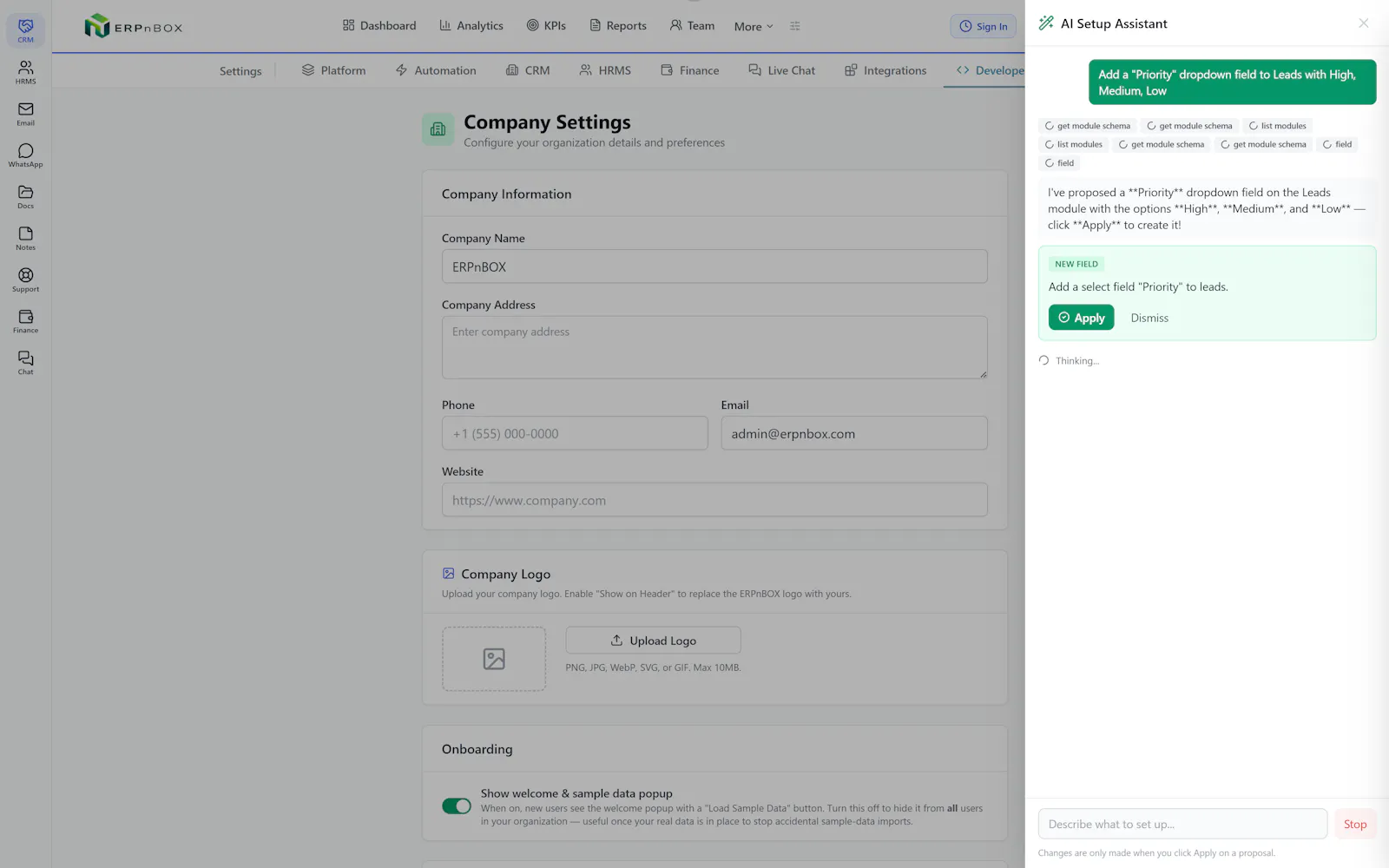
Task: Click the ERPnBOX logo
Action: [x=134, y=26]
